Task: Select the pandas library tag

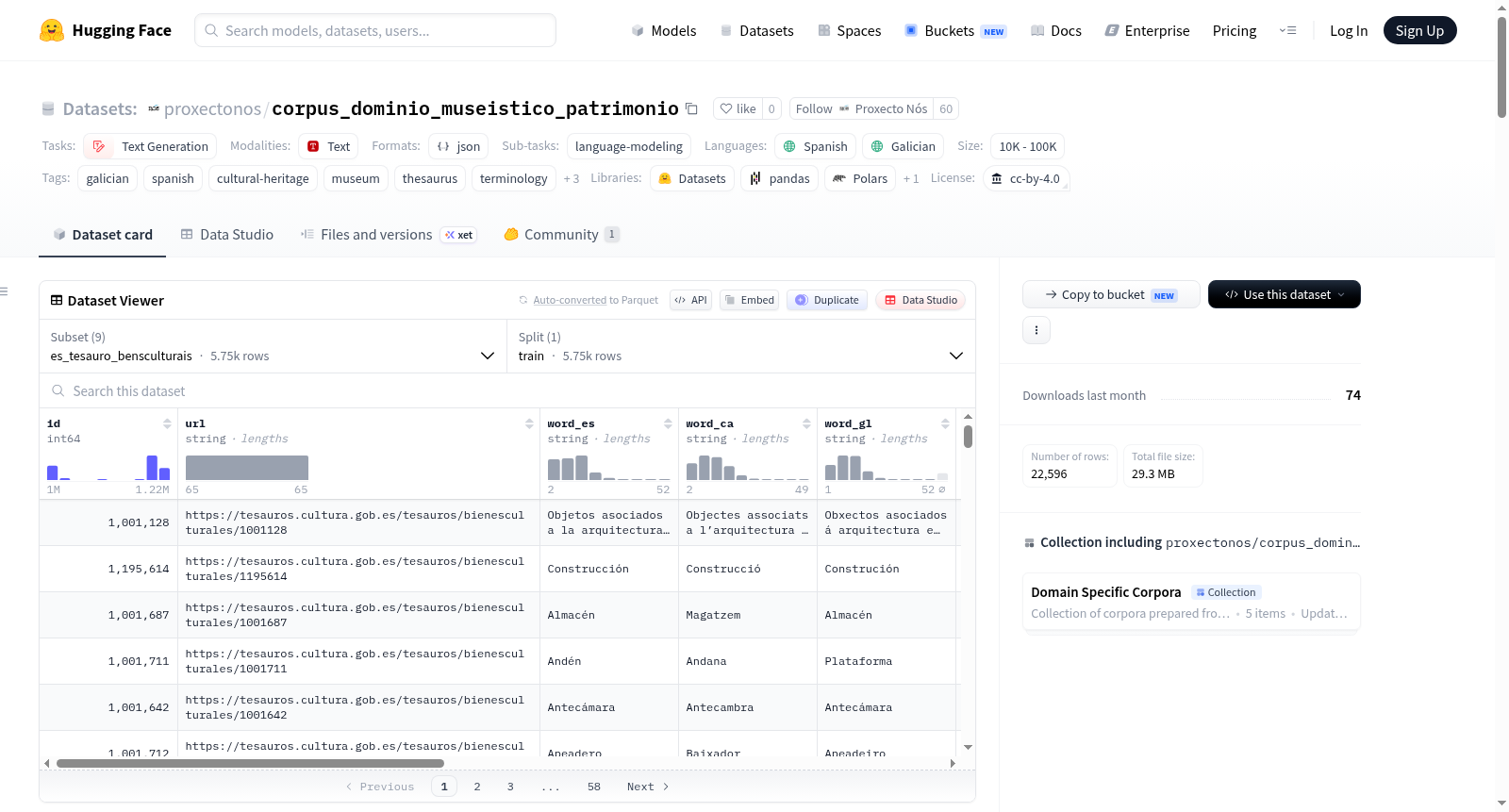Action: 779,178
